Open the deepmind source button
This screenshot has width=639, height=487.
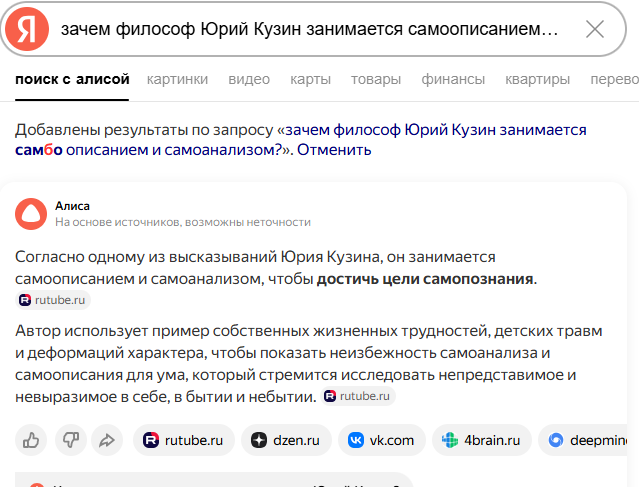pyautogui.click(x=583, y=440)
